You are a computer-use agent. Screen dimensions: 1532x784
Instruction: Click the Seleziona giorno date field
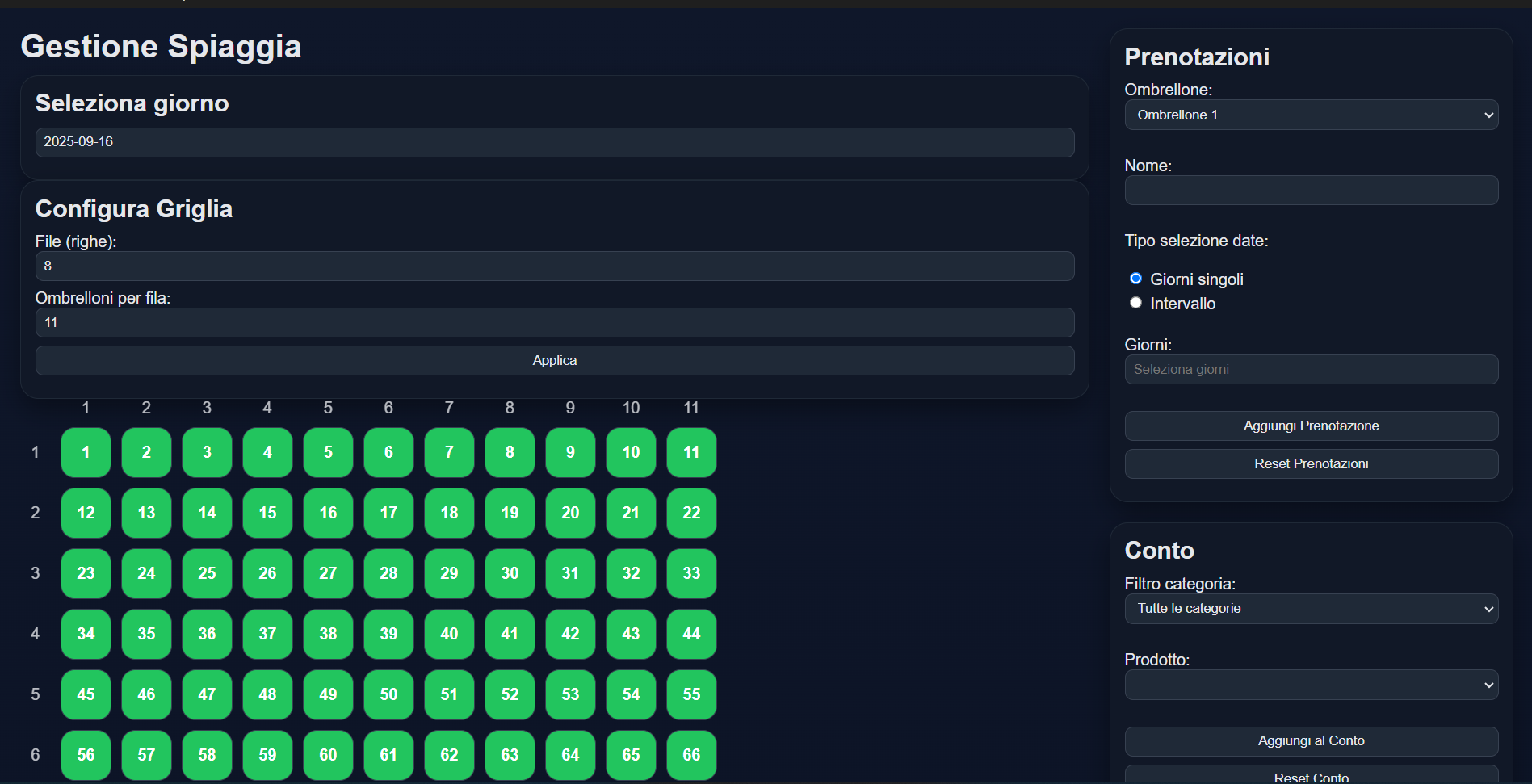[554, 142]
